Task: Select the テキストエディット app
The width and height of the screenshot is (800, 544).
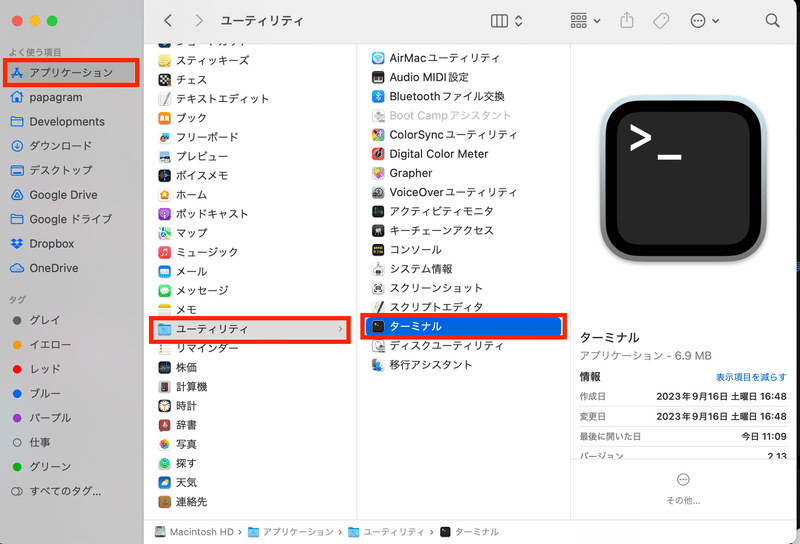Action: point(213,98)
